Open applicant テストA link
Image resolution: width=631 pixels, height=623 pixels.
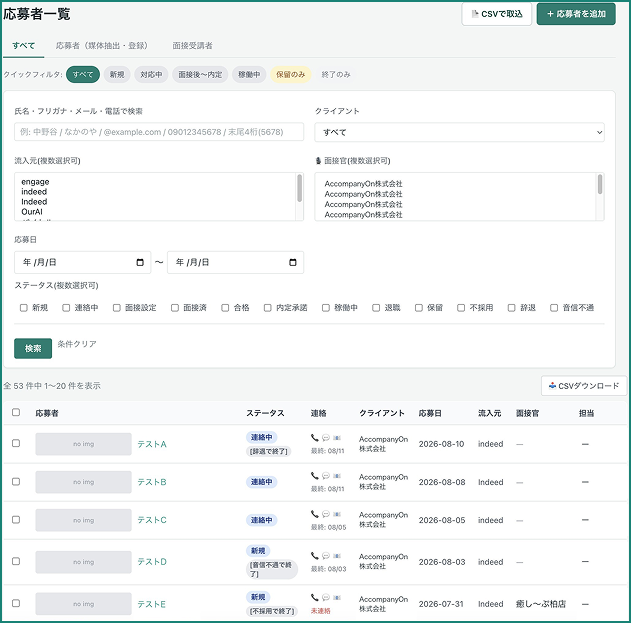tap(152, 444)
